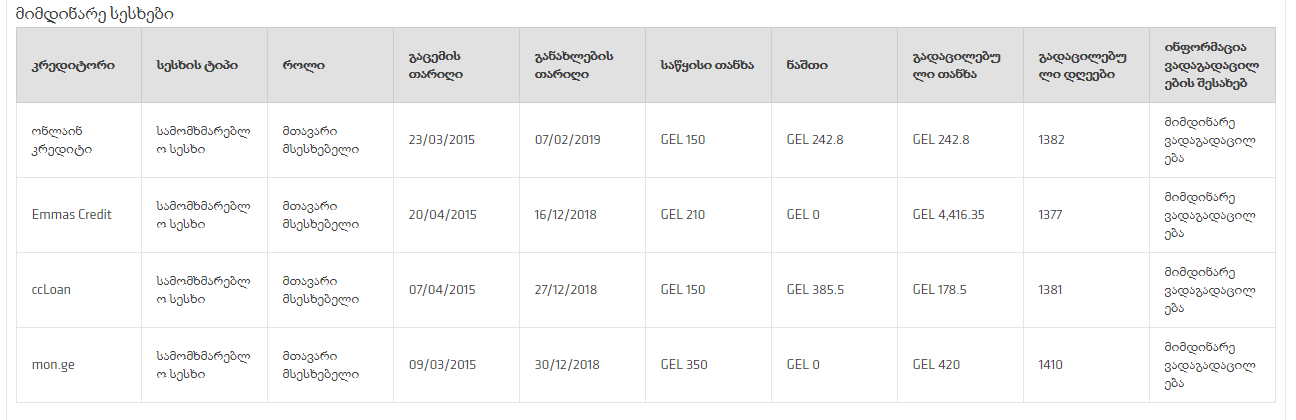Screen dimensions: 1296x420
Task: Select the ccLoan creditor cell
Action: [x=51, y=290]
